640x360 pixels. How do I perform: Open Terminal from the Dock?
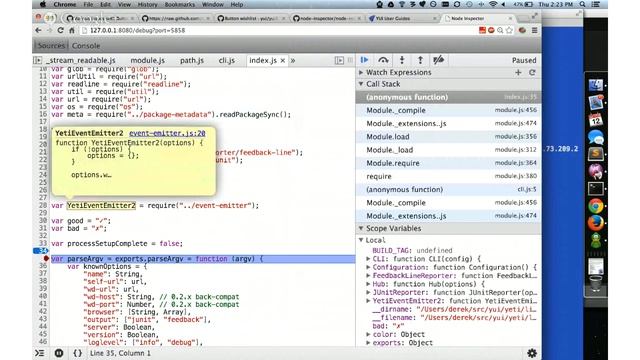(x=596, y=188)
